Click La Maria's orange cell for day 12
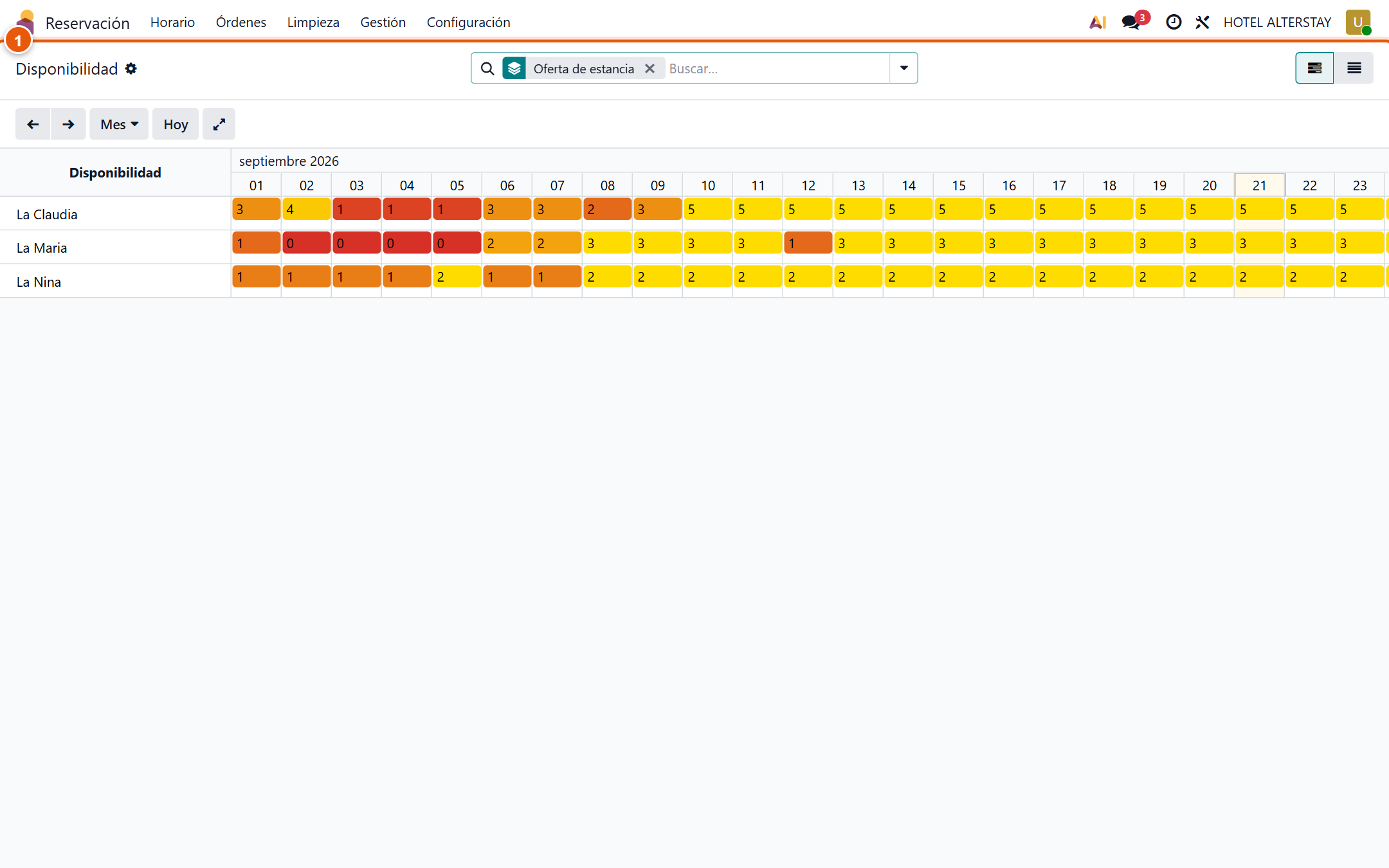 coord(808,243)
